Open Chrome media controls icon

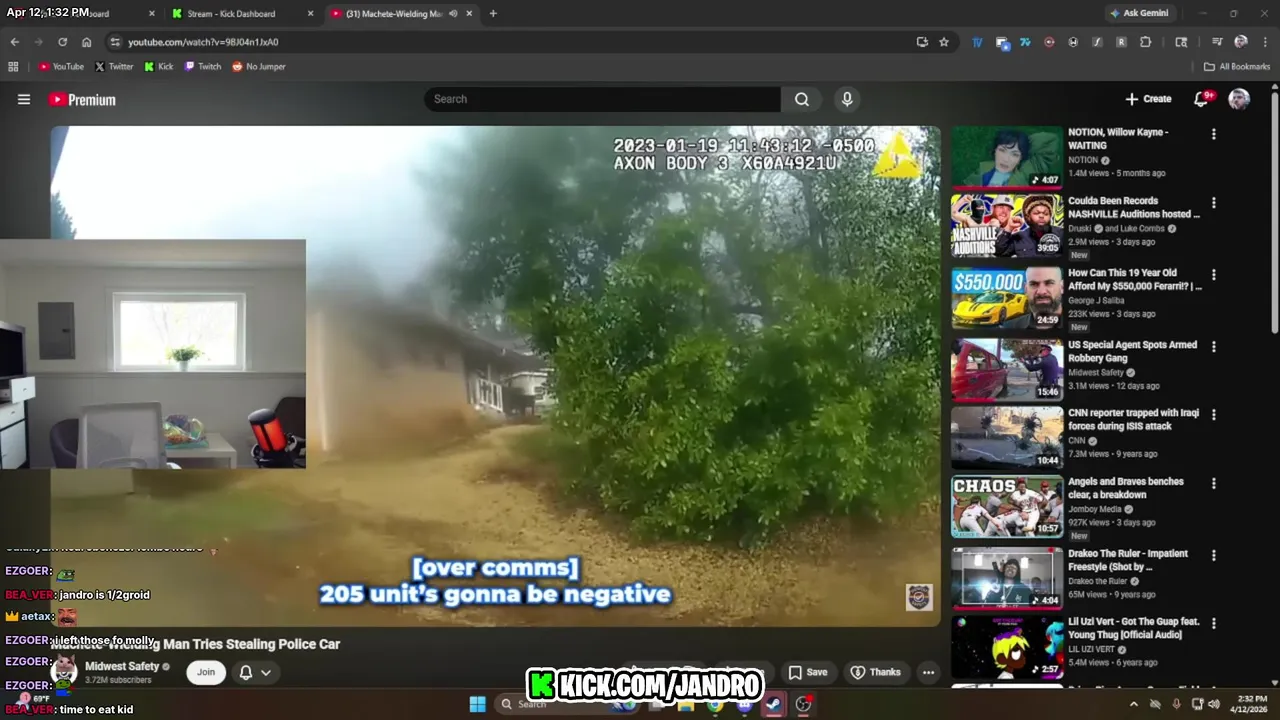[1217, 42]
